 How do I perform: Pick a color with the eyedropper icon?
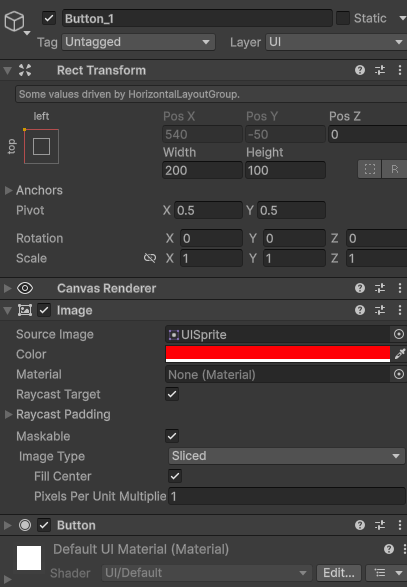pyautogui.click(x=400, y=354)
